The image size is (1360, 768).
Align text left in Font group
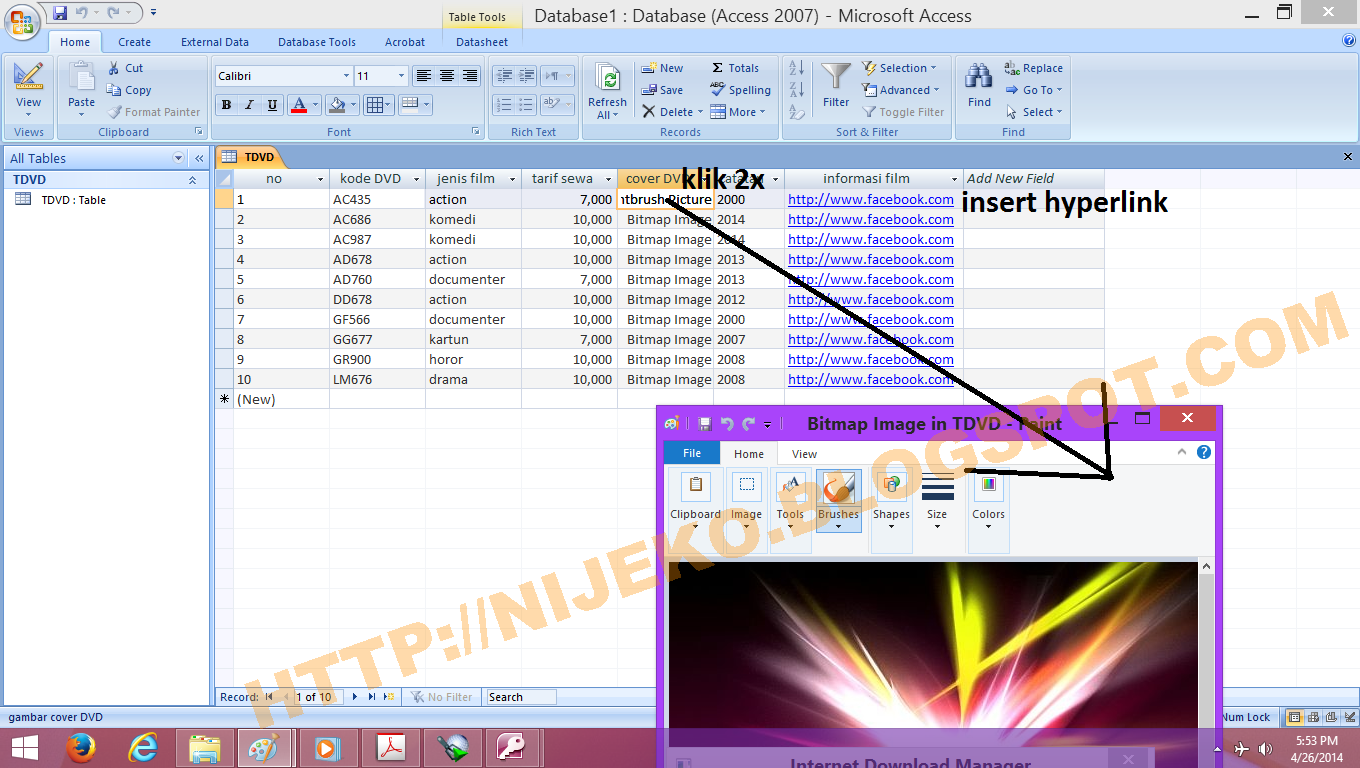[424, 76]
